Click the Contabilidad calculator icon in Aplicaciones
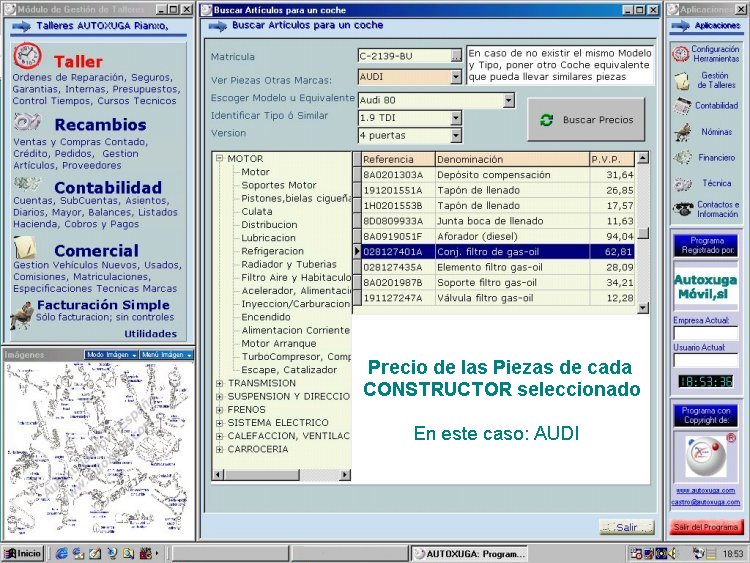Viewport: 750px width, 563px height. click(683, 106)
